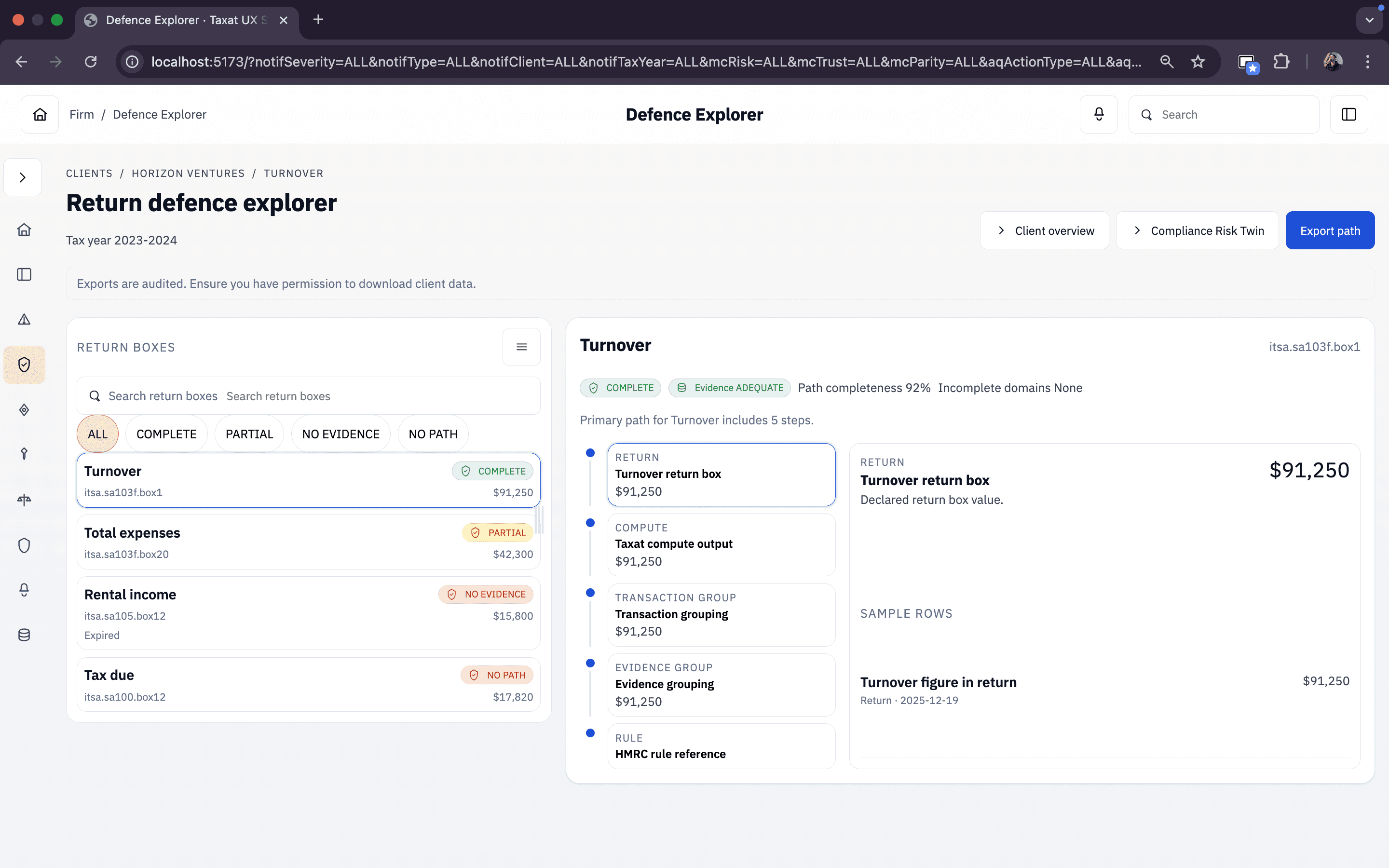Toggle the right side panel icon
Viewport: 1389px width, 868px height.
(x=1349, y=114)
